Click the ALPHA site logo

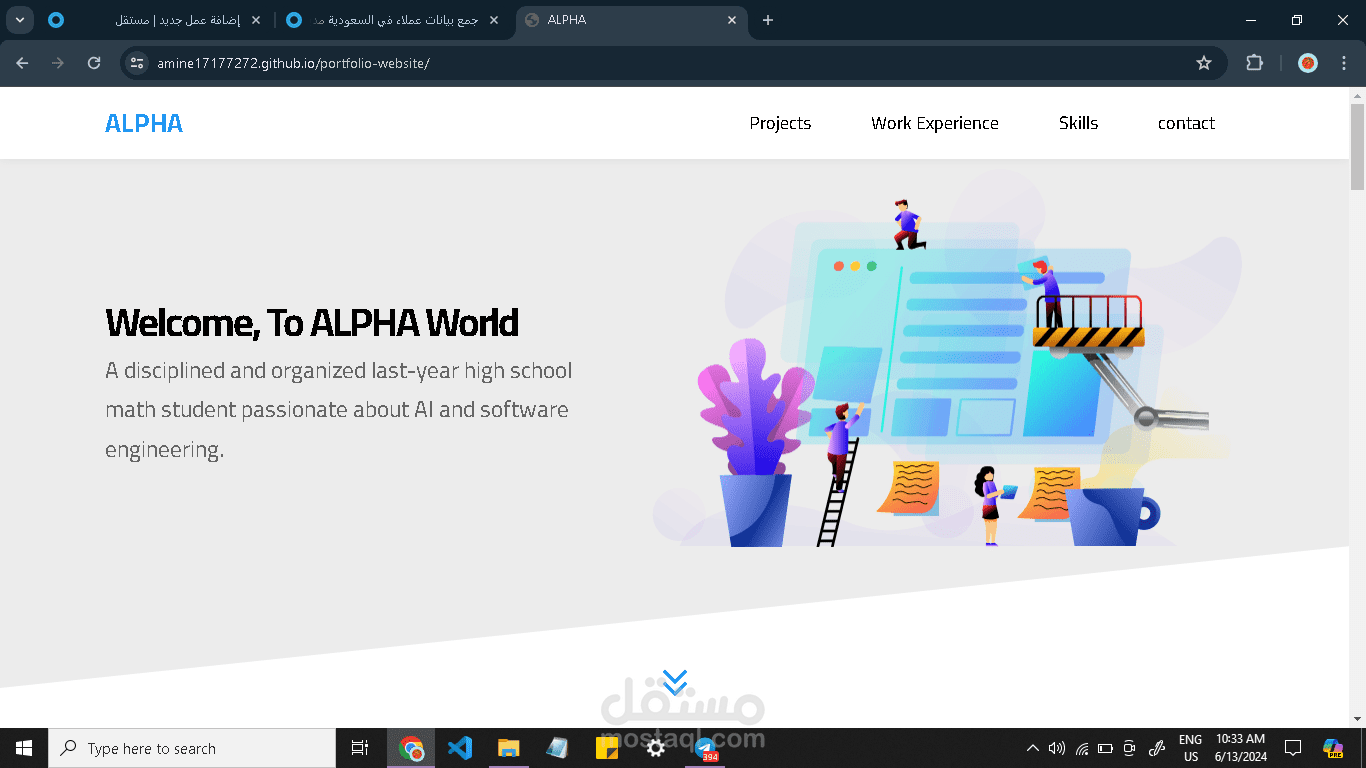click(143, 123)
